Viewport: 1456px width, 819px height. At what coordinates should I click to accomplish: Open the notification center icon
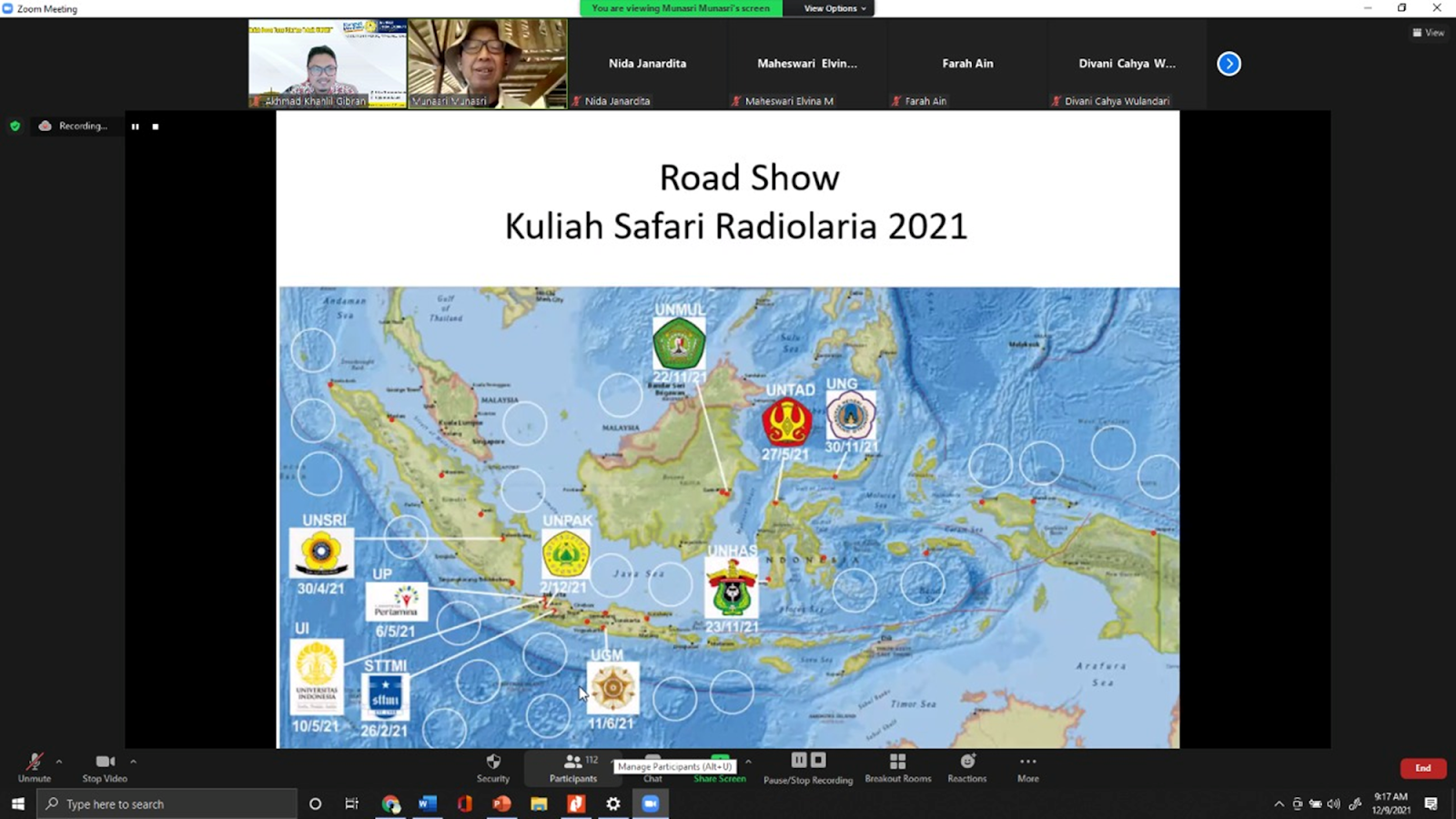click(x=1431, y=804)
